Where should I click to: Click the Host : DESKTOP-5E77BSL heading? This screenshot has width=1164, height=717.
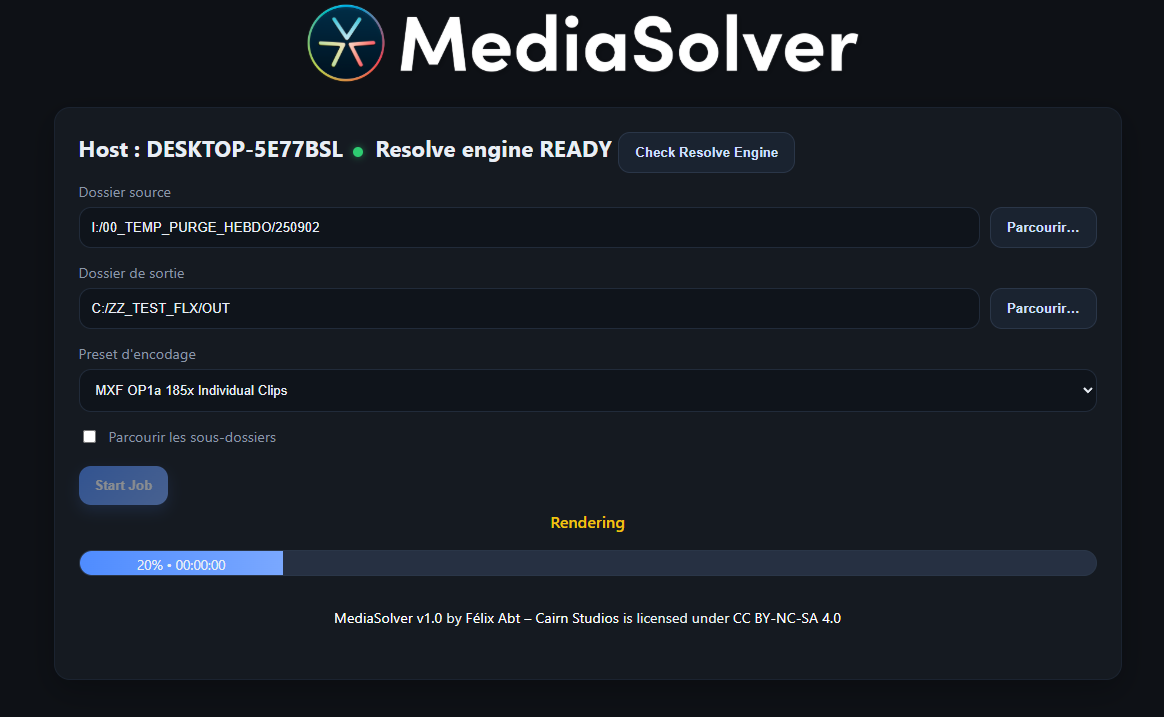(x=211, y=150)
